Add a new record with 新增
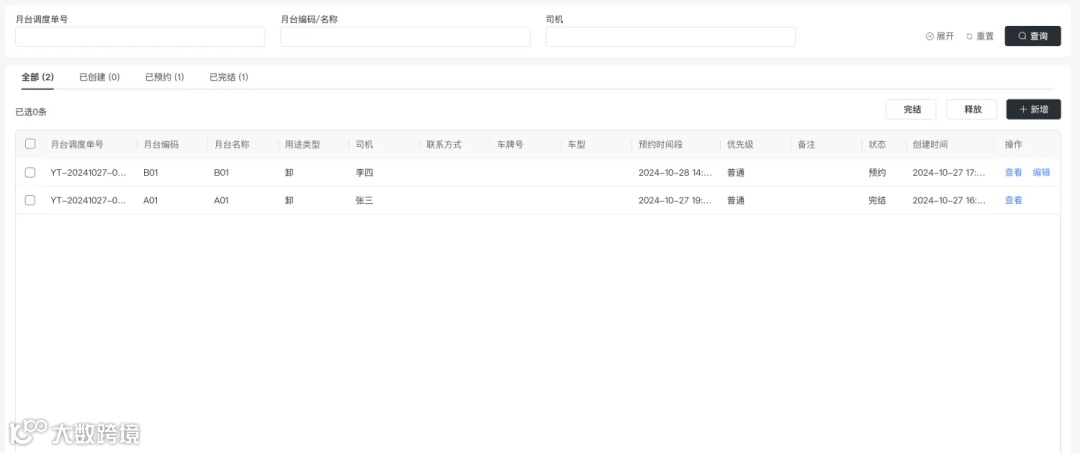This screenshot has width=1080, height=453. pos(1033,109)
